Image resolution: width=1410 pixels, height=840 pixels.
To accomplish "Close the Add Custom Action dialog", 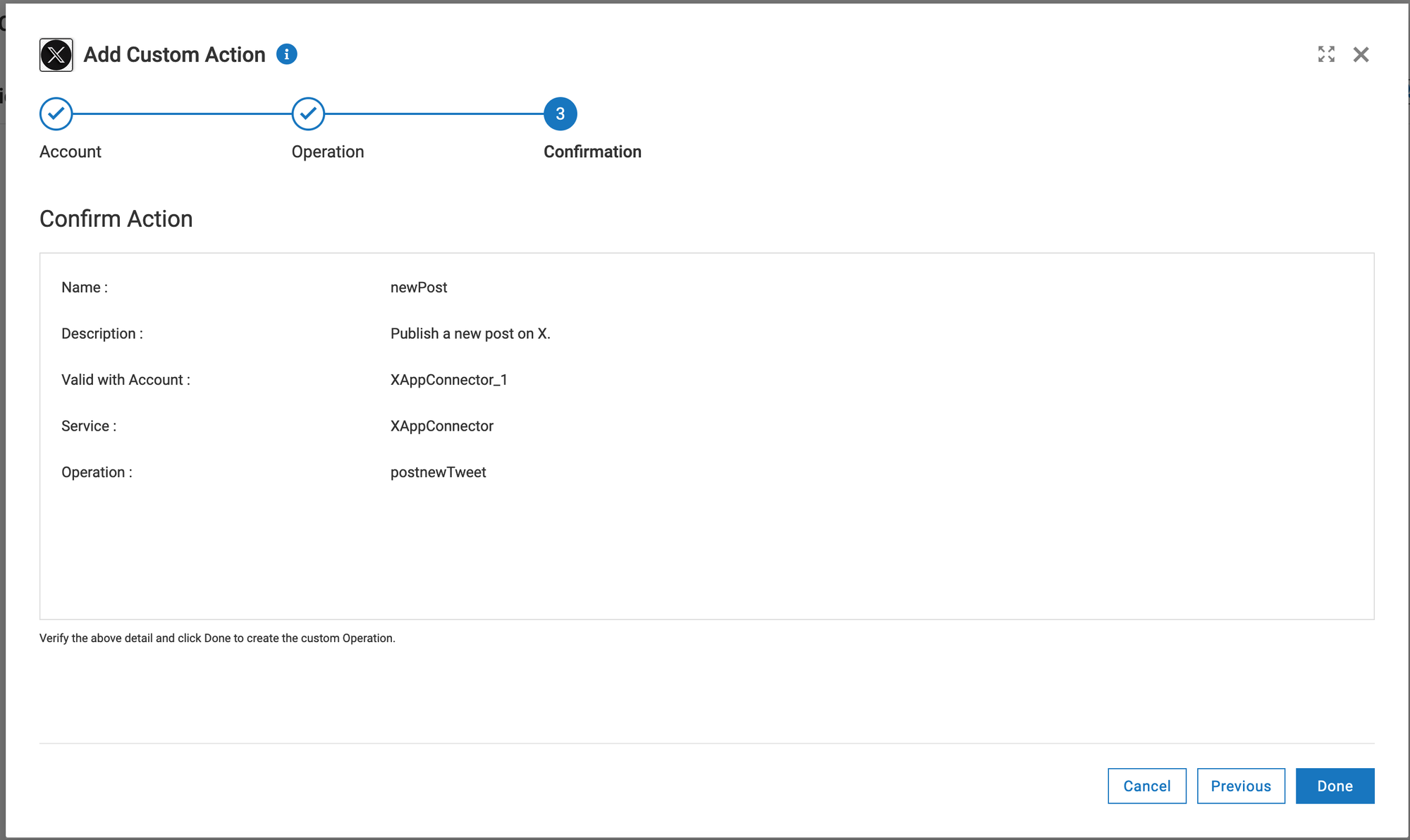I will [1361, 54].
